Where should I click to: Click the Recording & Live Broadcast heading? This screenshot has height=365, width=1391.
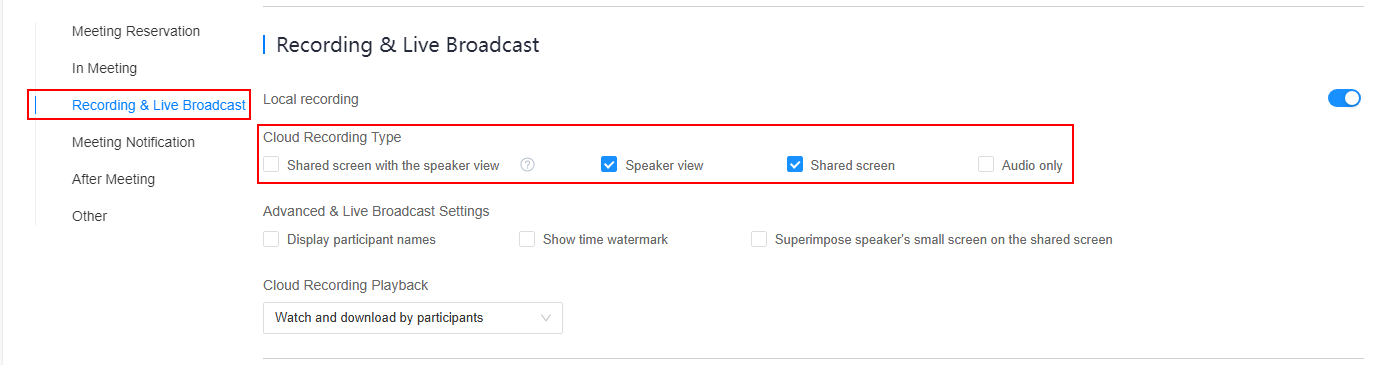[x=408, y=45]
